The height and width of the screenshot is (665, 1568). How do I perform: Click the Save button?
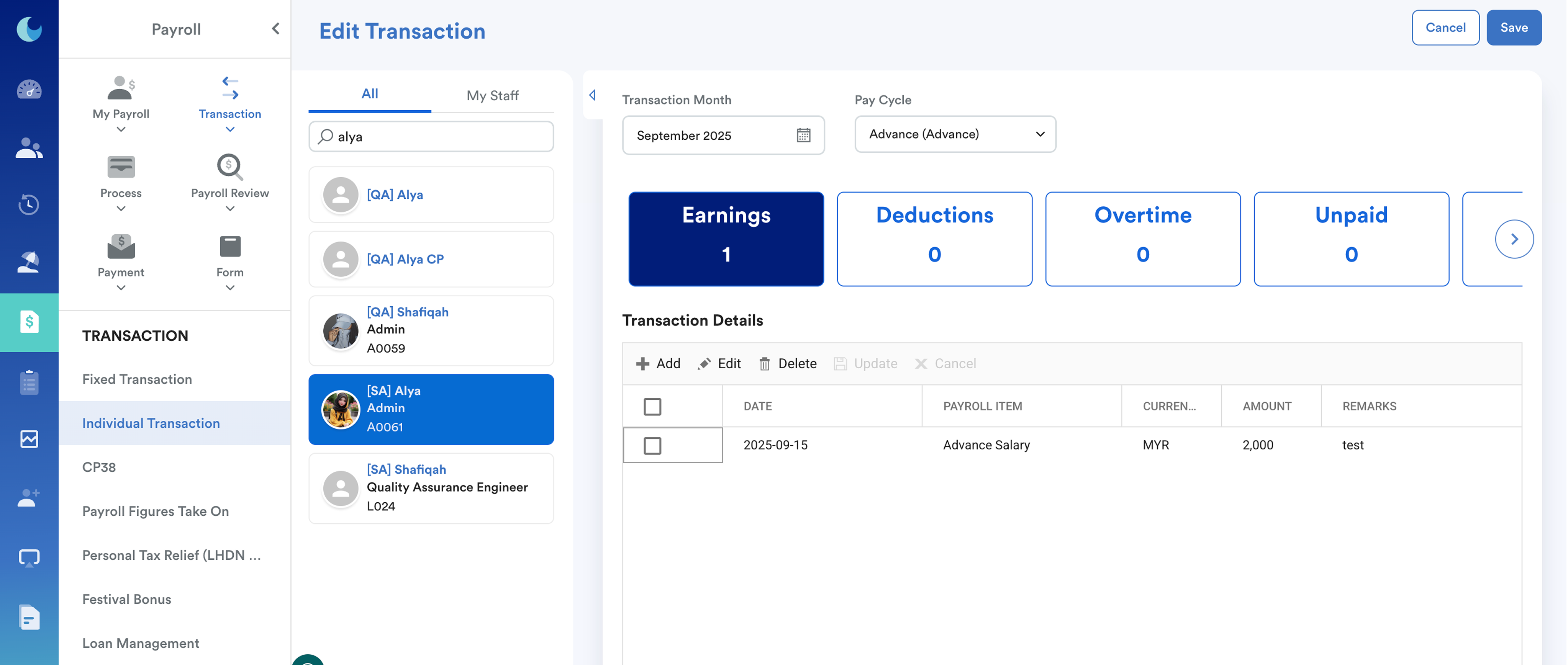tap(1513, 28)
